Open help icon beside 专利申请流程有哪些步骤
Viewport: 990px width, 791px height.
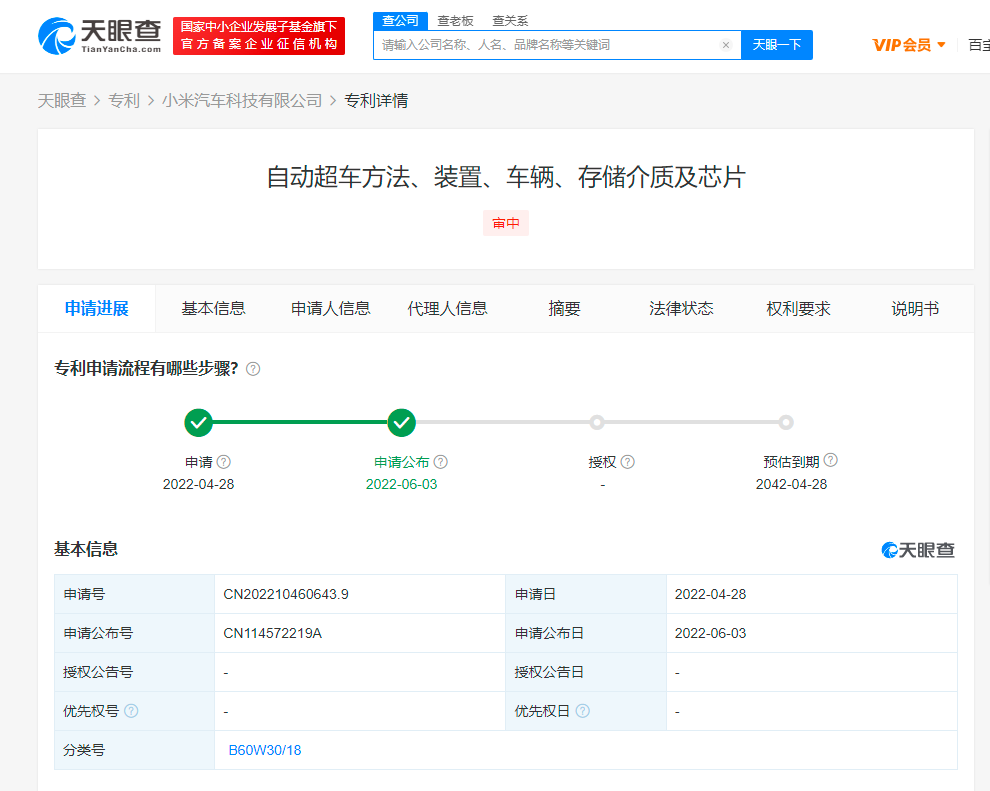tap(253, 368)
